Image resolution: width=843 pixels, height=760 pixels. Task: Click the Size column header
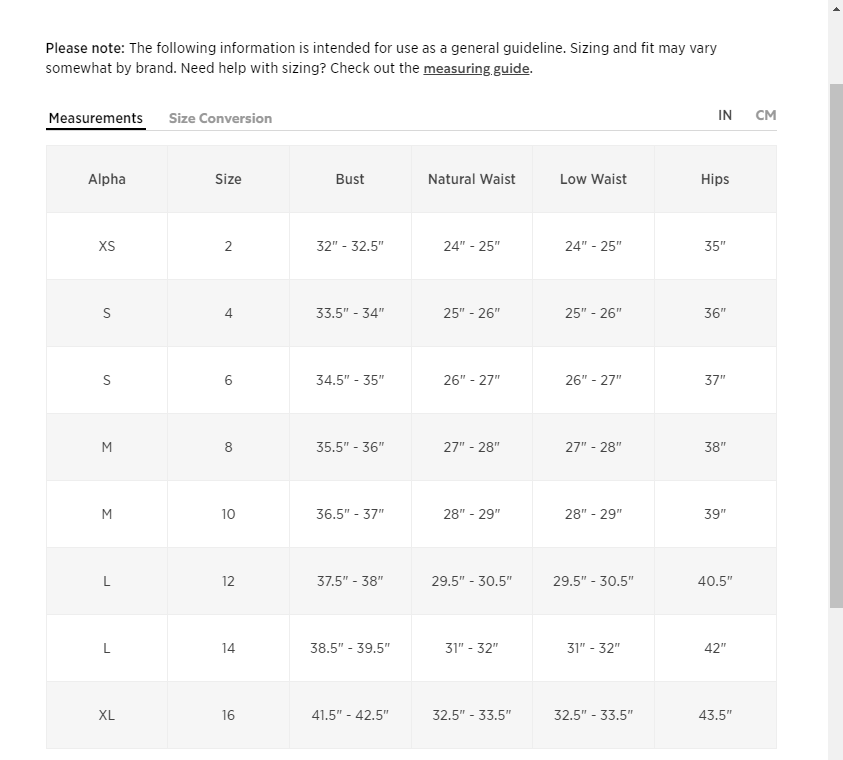pos(228,179)
